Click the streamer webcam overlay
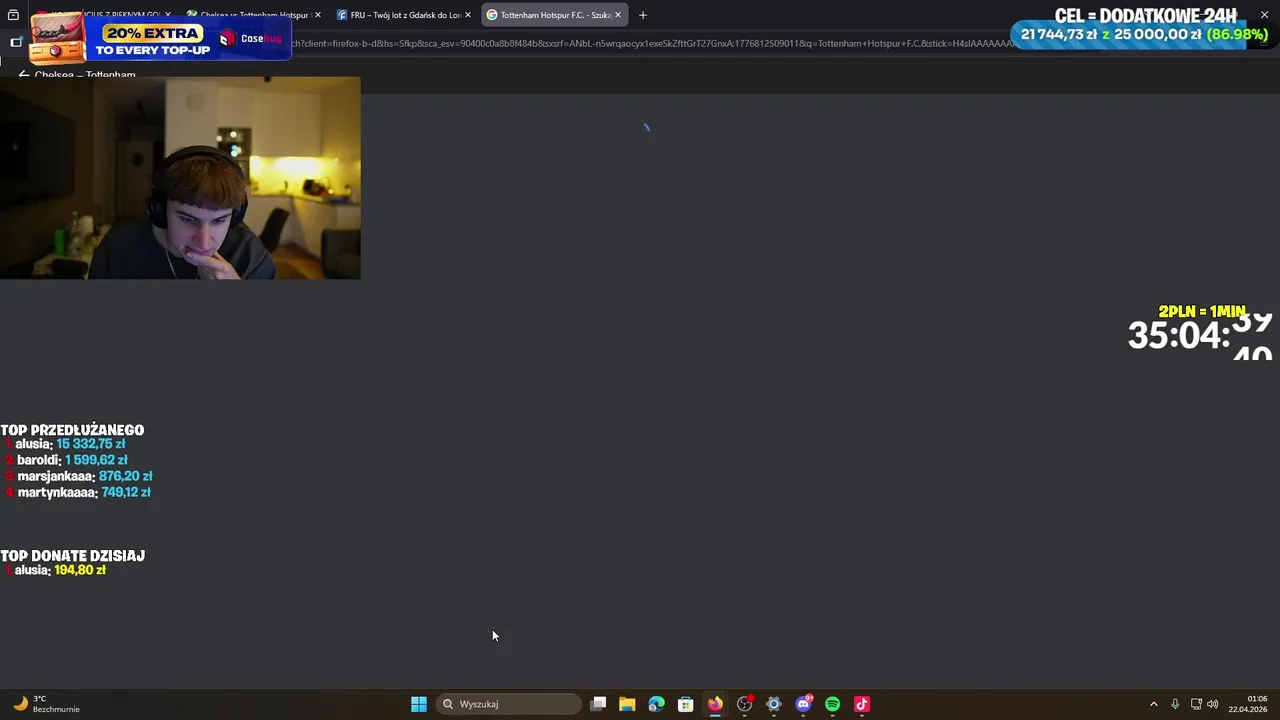 pos(180,178)
